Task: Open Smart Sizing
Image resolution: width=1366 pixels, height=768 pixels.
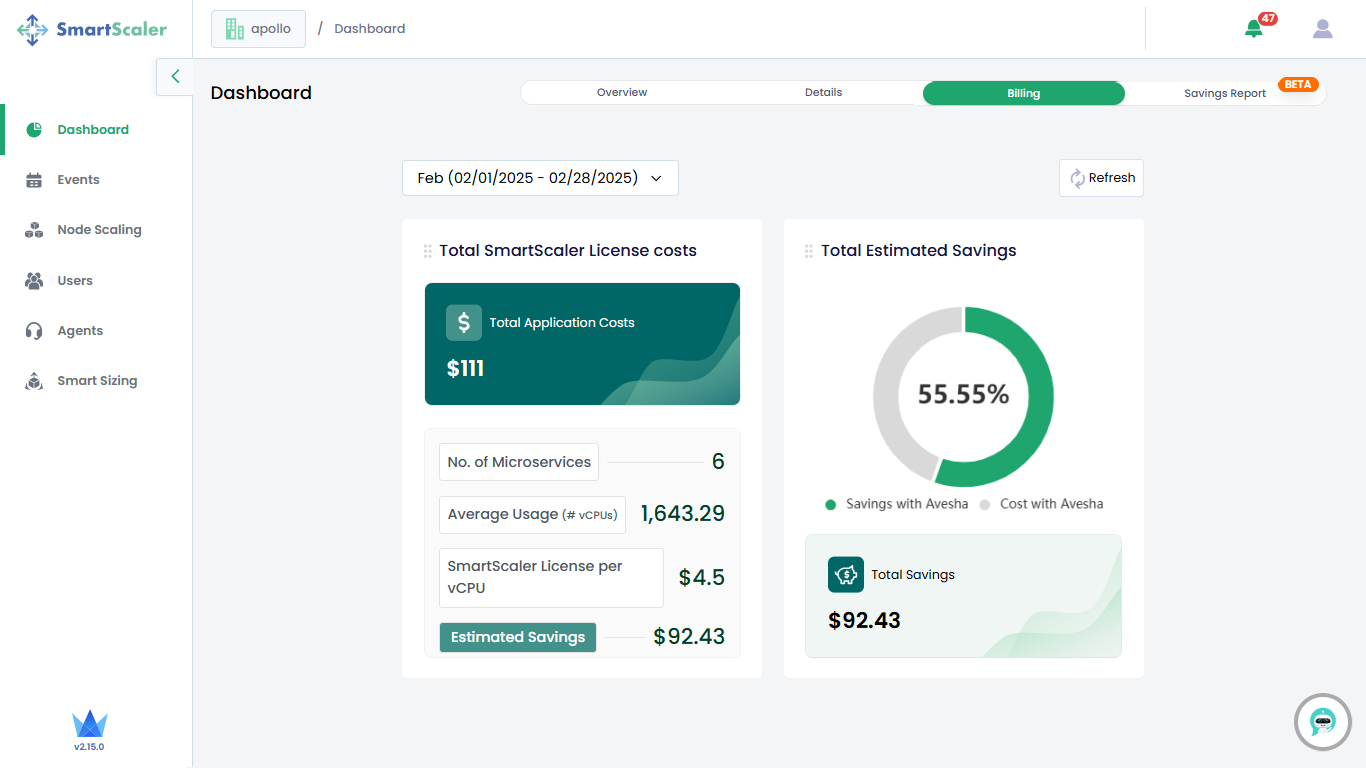Action: (97, 381)
